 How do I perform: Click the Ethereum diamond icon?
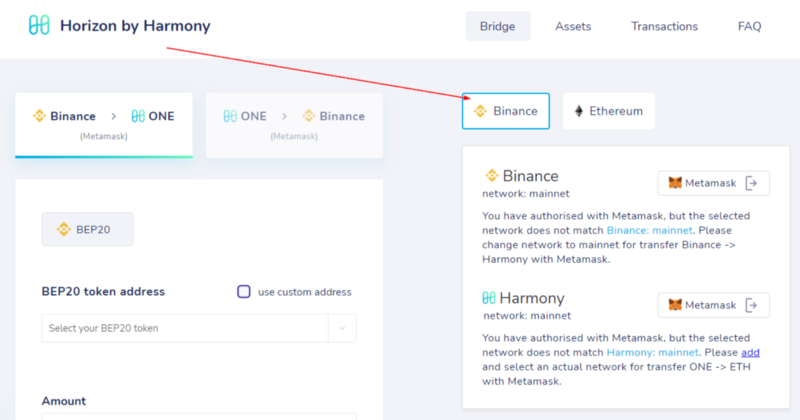click(x=578, y=111)
